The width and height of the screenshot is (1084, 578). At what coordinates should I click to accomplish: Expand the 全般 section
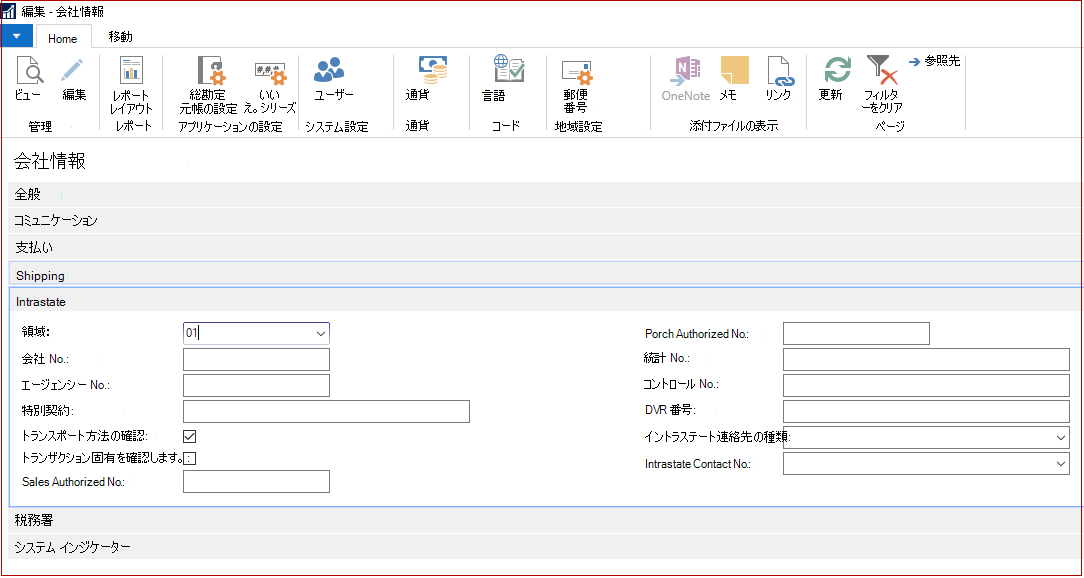coord(545,195)
